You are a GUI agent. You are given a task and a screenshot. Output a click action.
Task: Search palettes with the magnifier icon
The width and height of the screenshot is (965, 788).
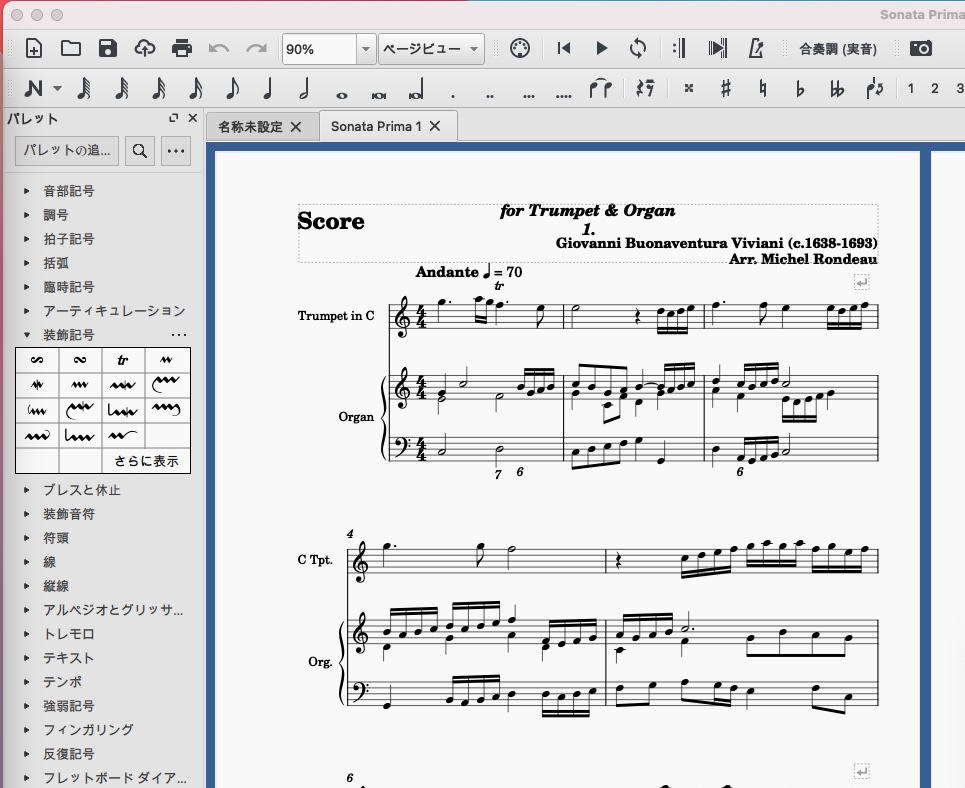click(139, 151)
